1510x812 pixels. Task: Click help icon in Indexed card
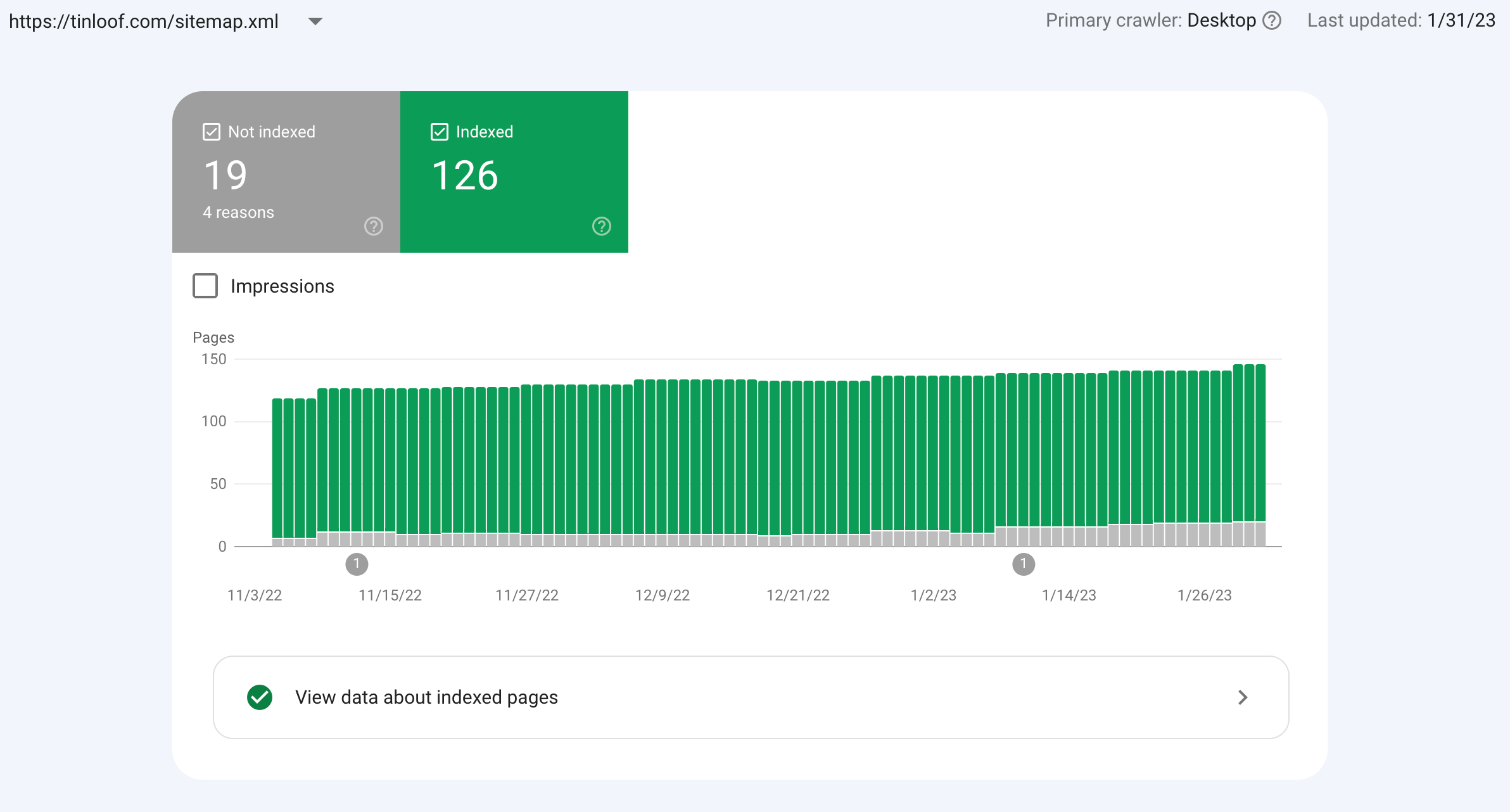pyautogui.click(x=602, y=226)
